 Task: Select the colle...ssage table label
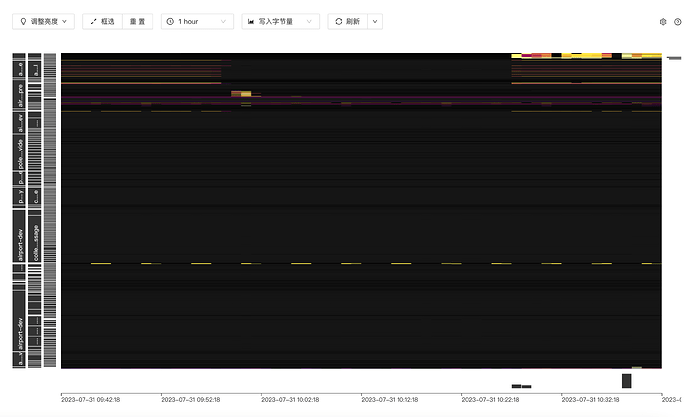coord(35,242)
